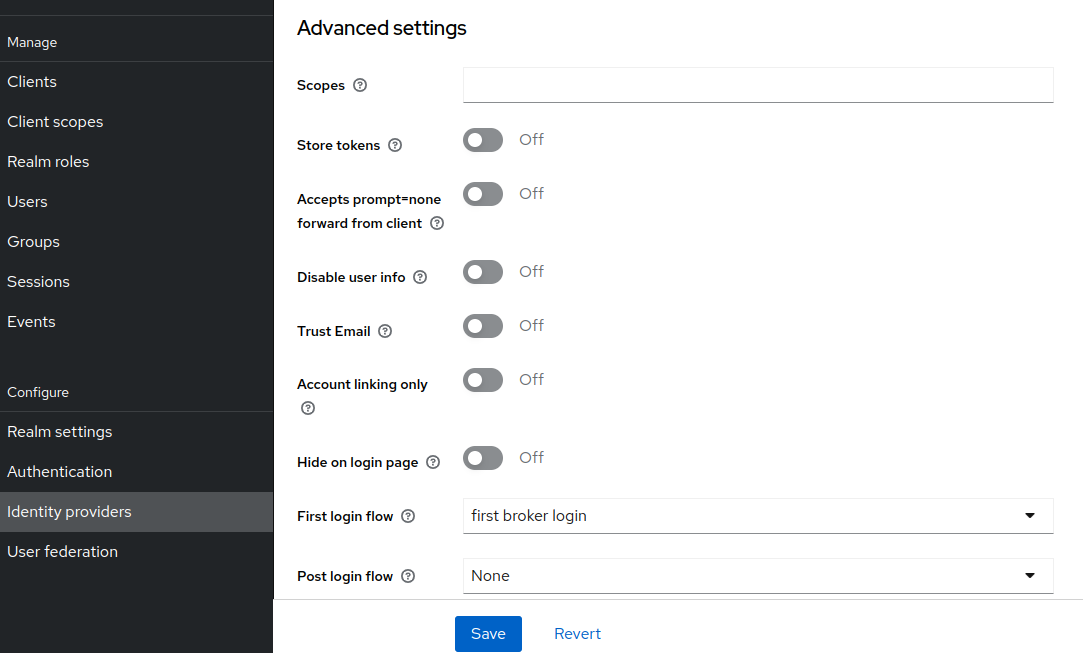Navigate to Authentication in the sidebar

(60, 471)
